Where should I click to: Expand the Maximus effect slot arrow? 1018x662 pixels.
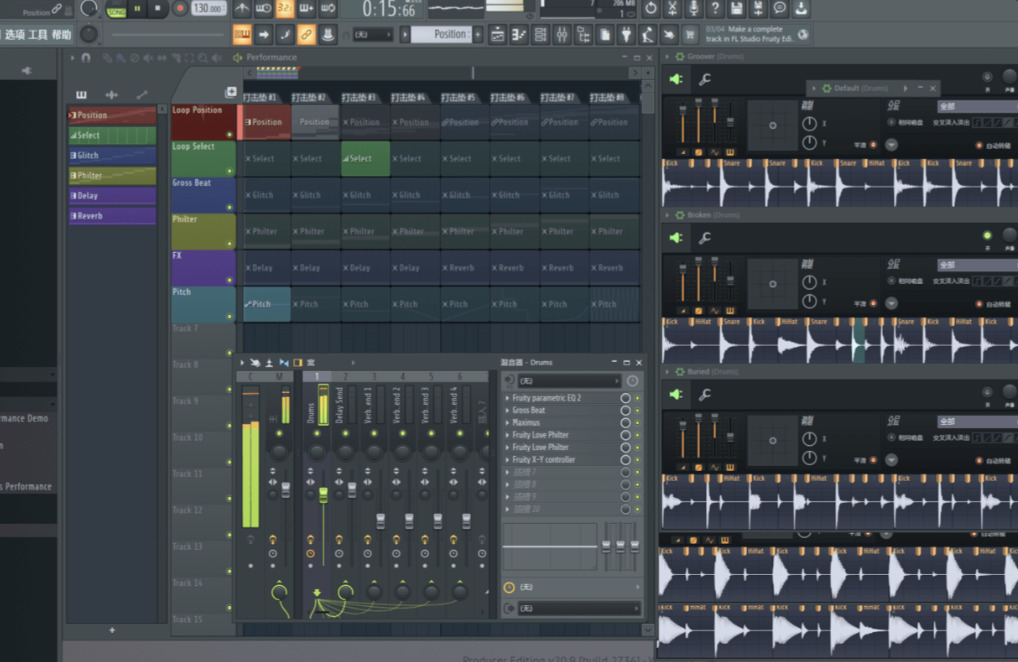(507, 423)
